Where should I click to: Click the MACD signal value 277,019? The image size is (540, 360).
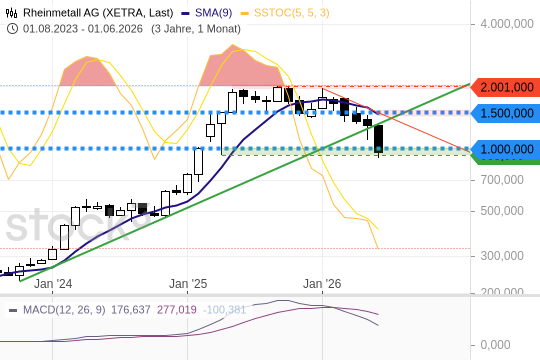point(177,310)
